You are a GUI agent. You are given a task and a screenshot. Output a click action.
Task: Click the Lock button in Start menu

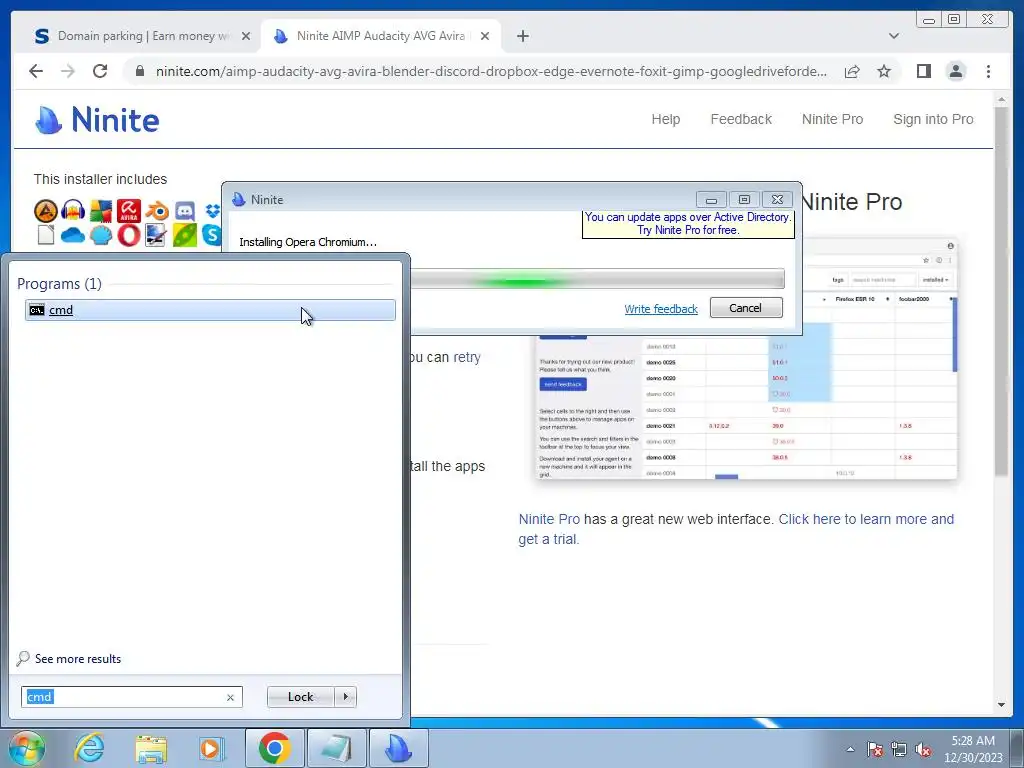pos(300,697)
